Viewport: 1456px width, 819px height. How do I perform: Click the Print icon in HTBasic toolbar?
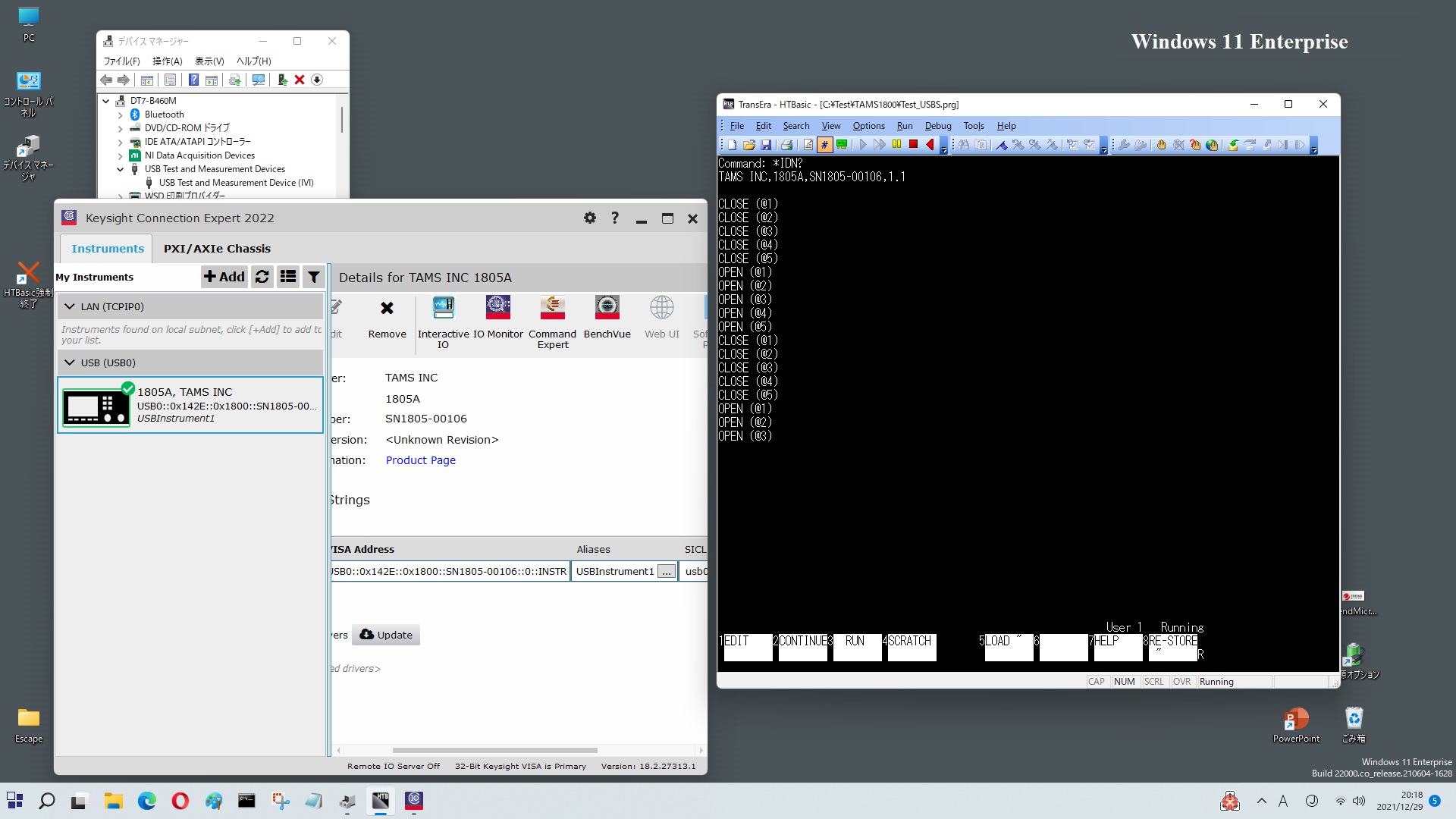(x=786, y=145)
